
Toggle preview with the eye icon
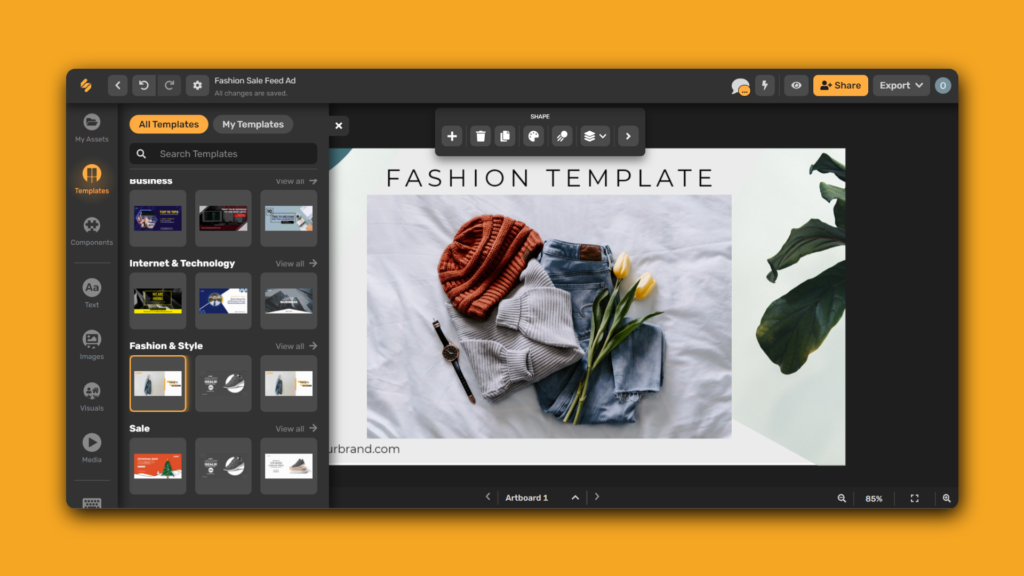pos(796,86)
